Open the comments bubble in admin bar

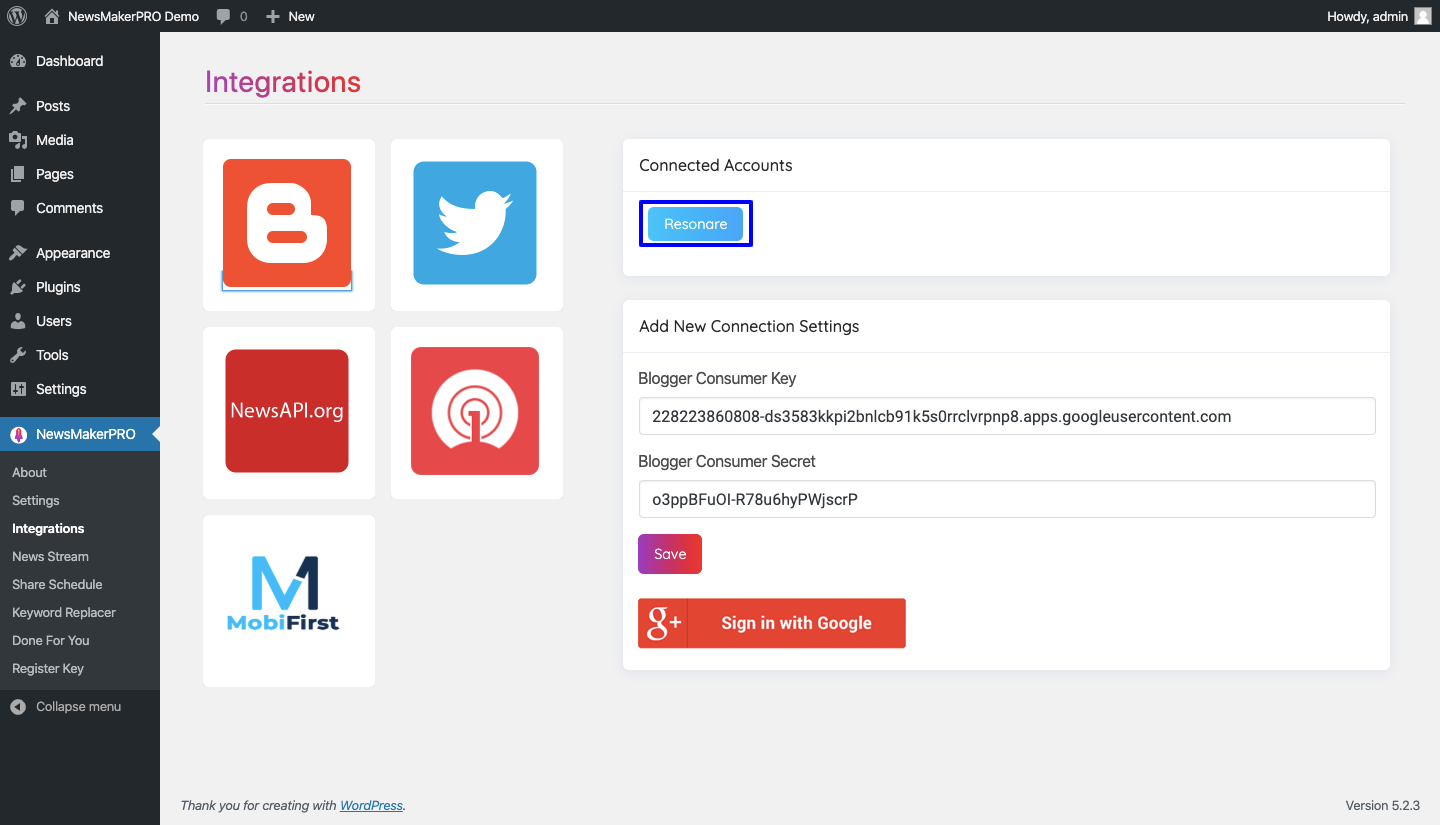tap(224, 16)
